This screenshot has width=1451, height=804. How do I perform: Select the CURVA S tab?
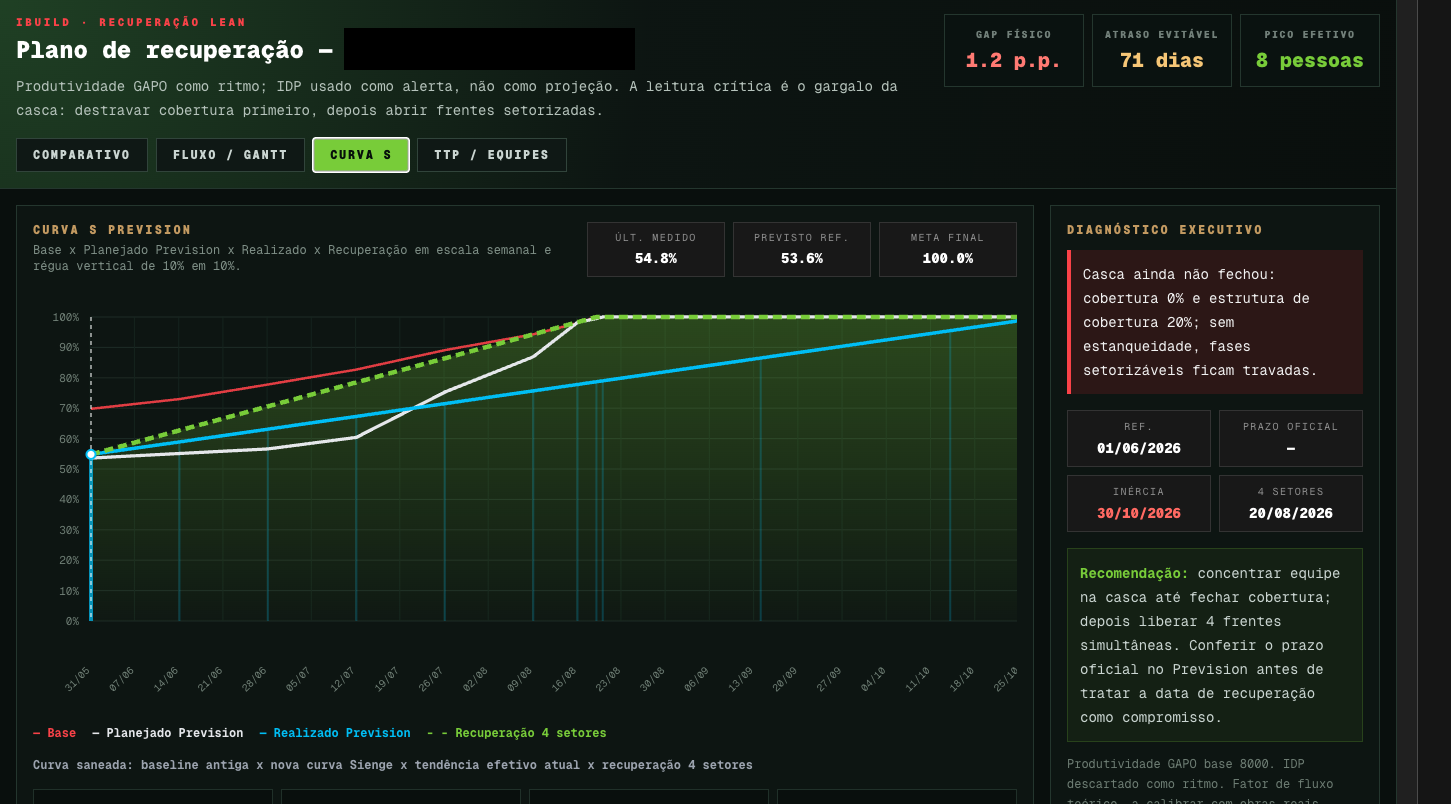(361, 155)
